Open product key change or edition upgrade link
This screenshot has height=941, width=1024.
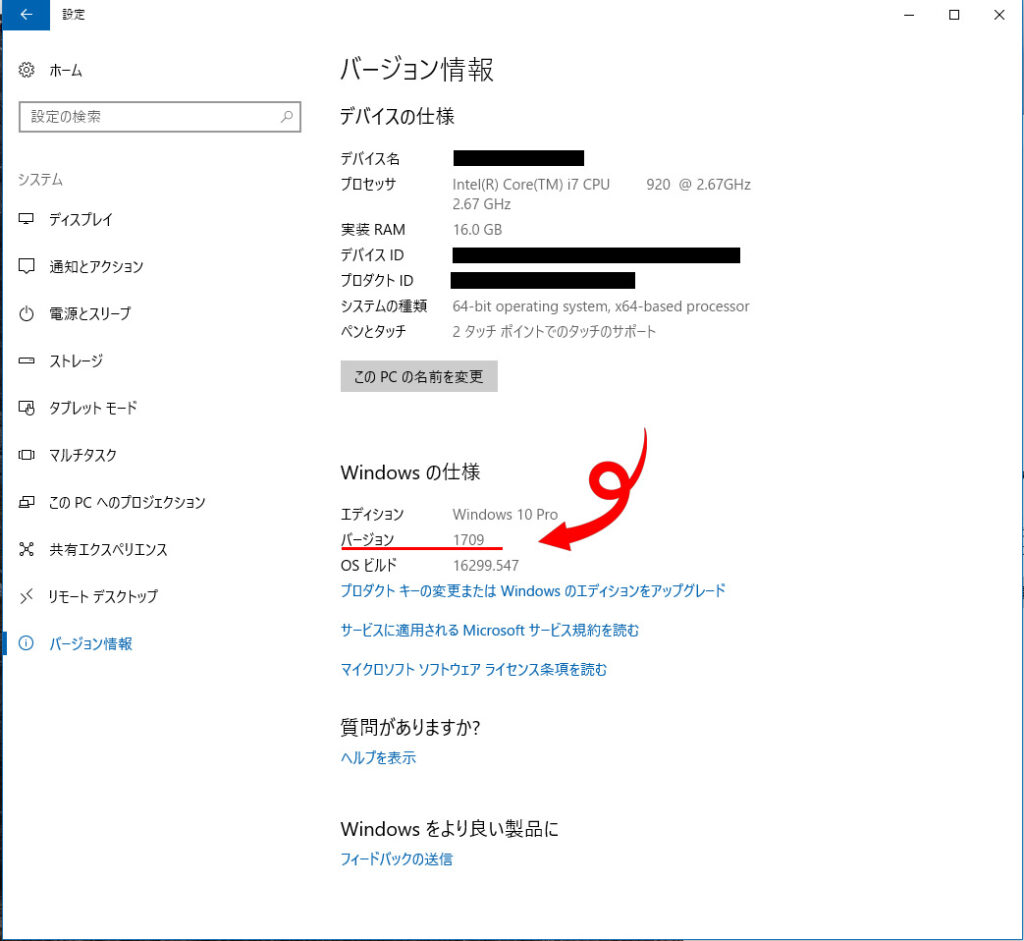point(533,591)
